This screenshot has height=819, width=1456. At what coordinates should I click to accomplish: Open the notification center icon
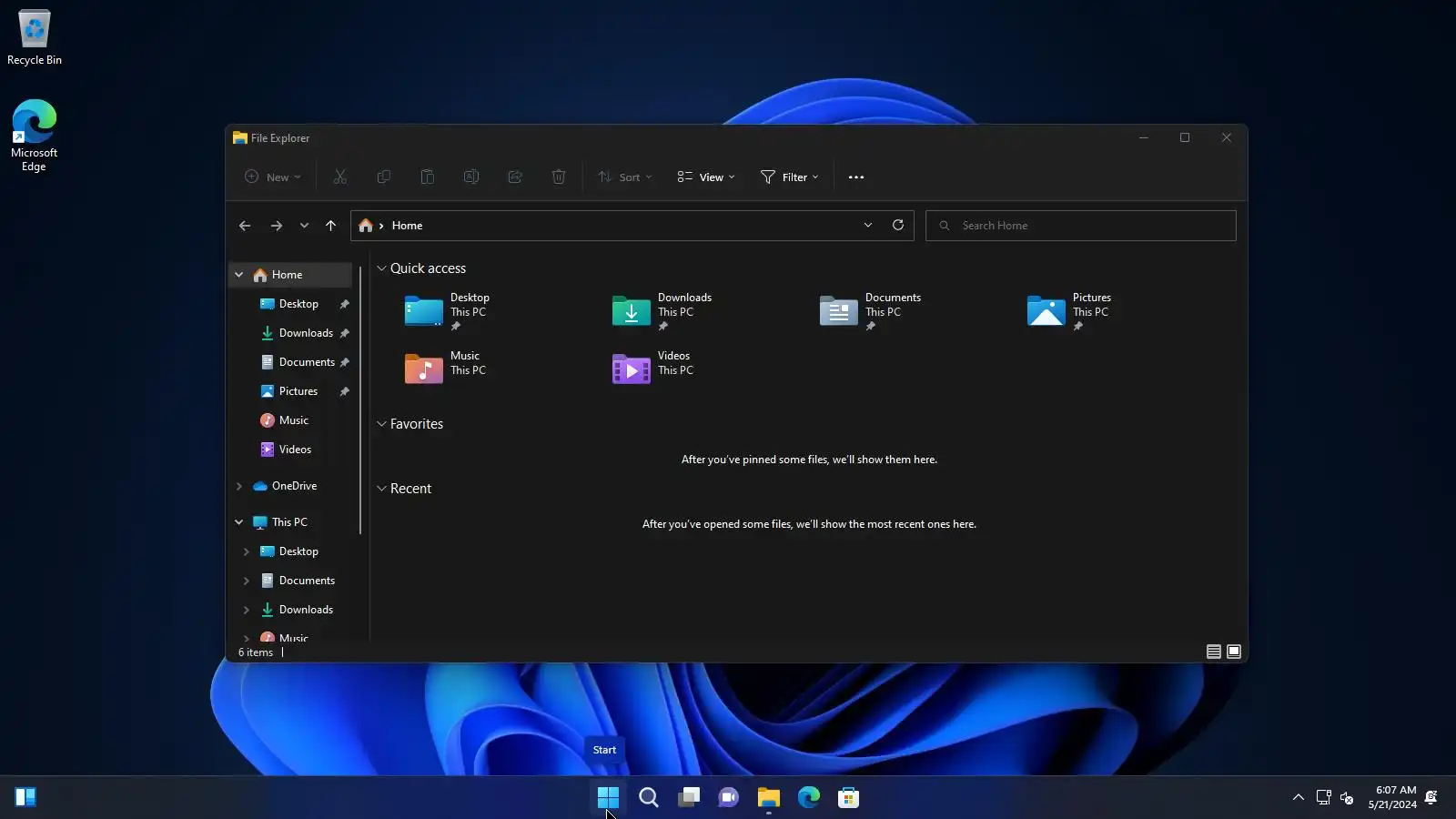click(x=1431, y=797)
